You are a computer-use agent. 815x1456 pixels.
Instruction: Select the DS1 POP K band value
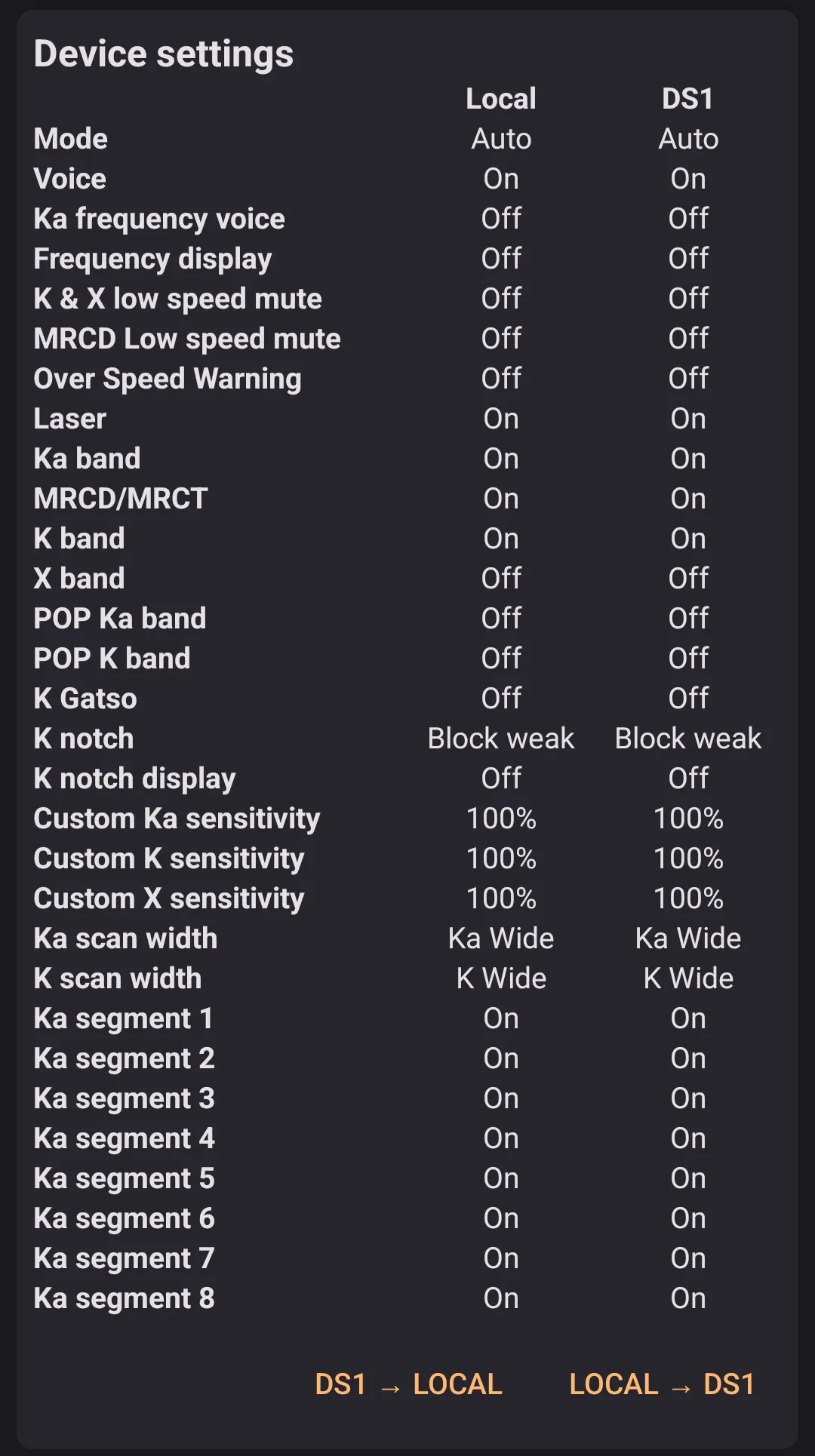click(x=688, y=659)
